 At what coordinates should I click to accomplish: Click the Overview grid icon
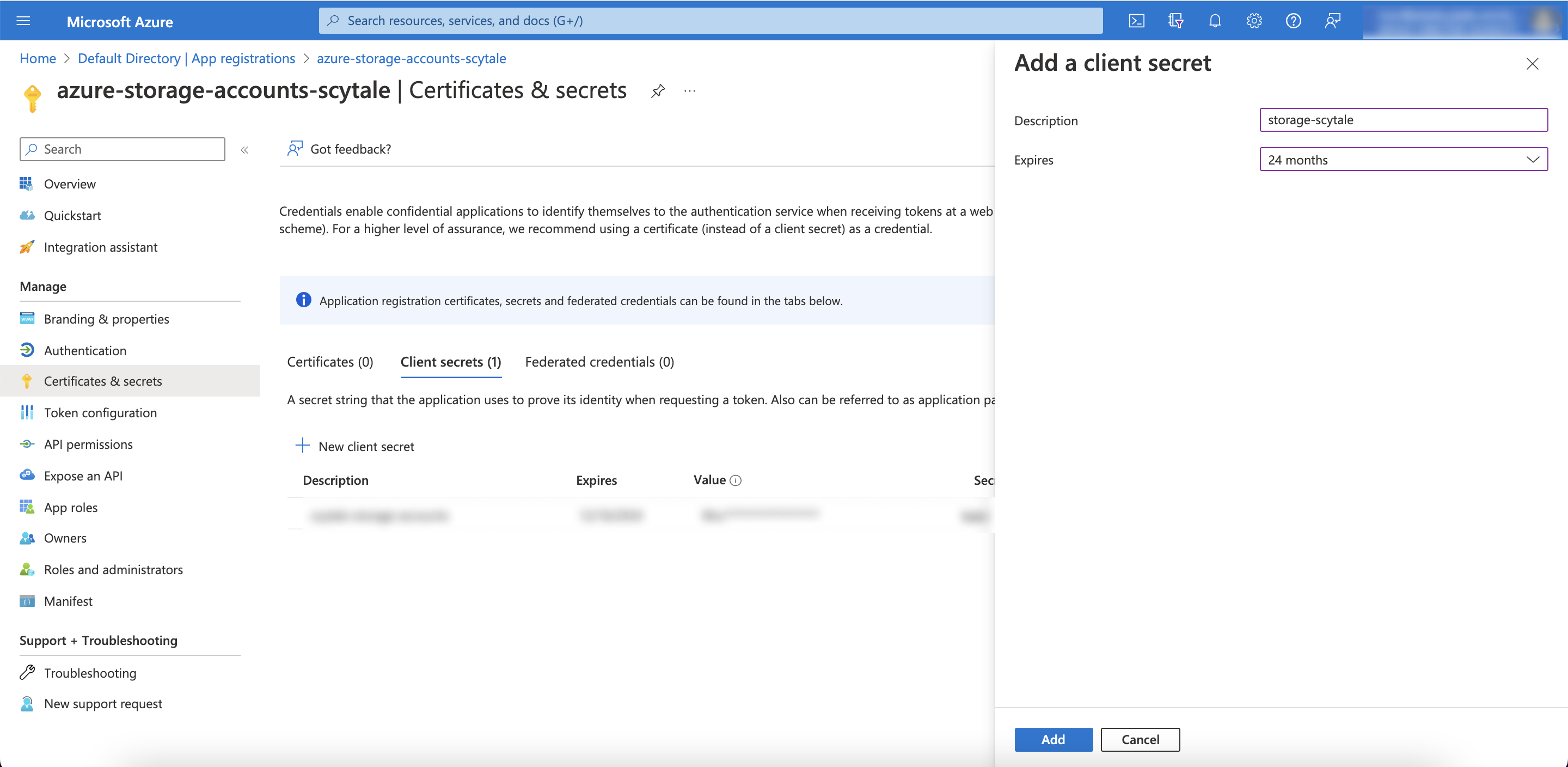(x=26, y=184)
